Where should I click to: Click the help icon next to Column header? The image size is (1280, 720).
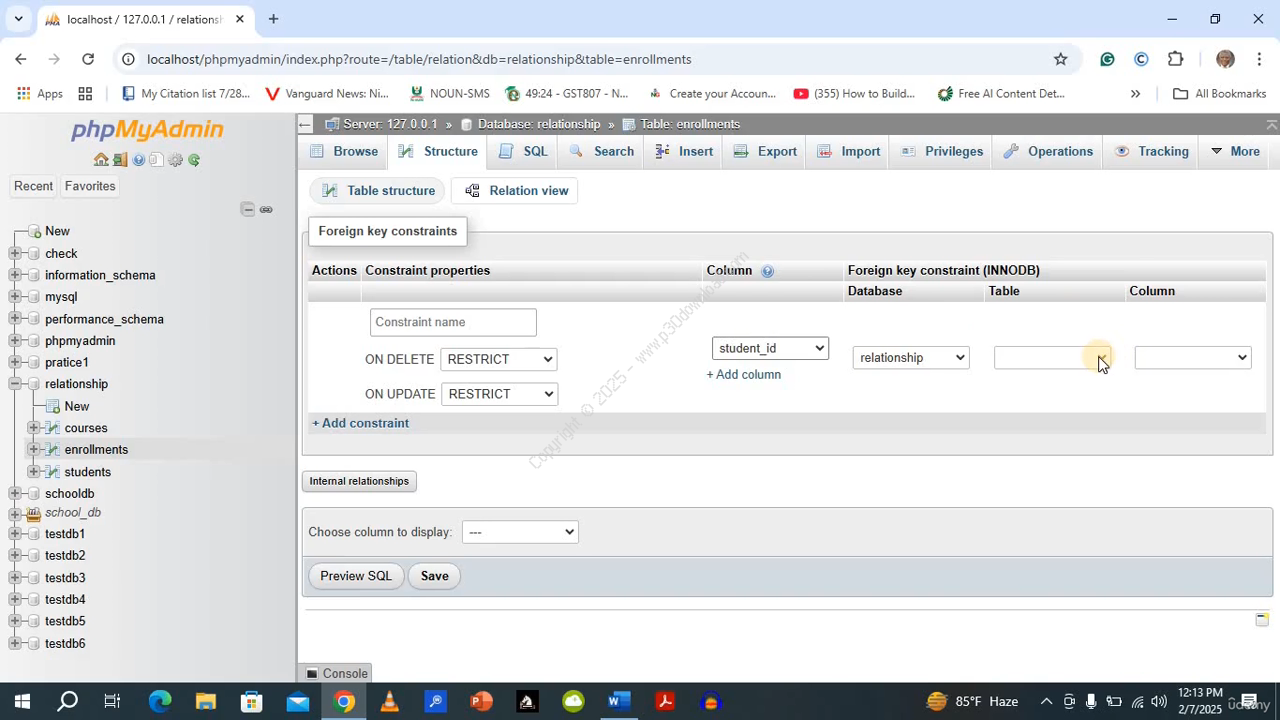click(x=767, y=271)
